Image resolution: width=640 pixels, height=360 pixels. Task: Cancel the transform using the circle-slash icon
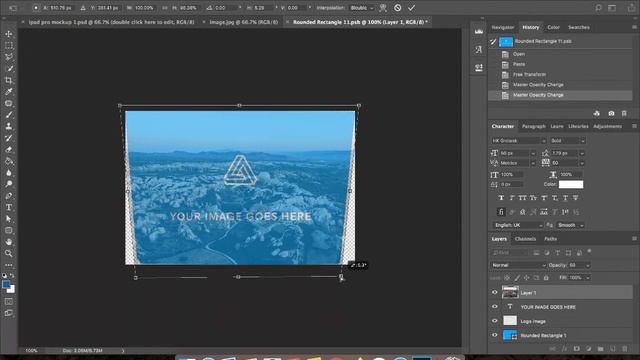tap(398, 8)
